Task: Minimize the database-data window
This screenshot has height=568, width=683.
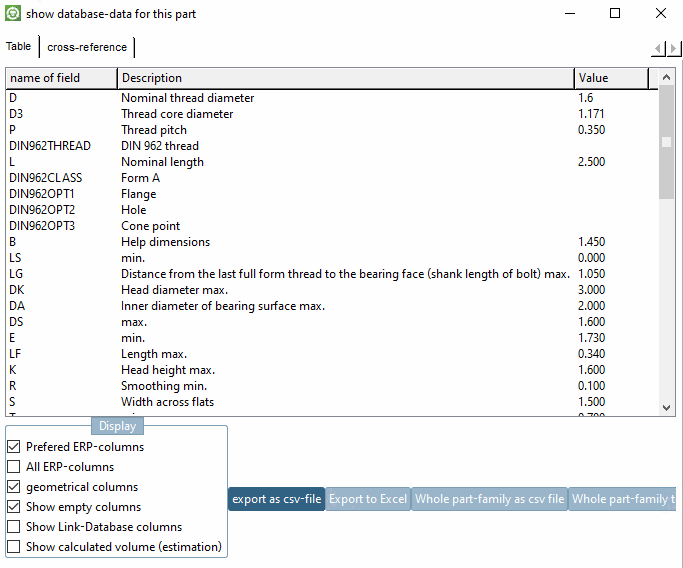Action: tap(570, 14)
